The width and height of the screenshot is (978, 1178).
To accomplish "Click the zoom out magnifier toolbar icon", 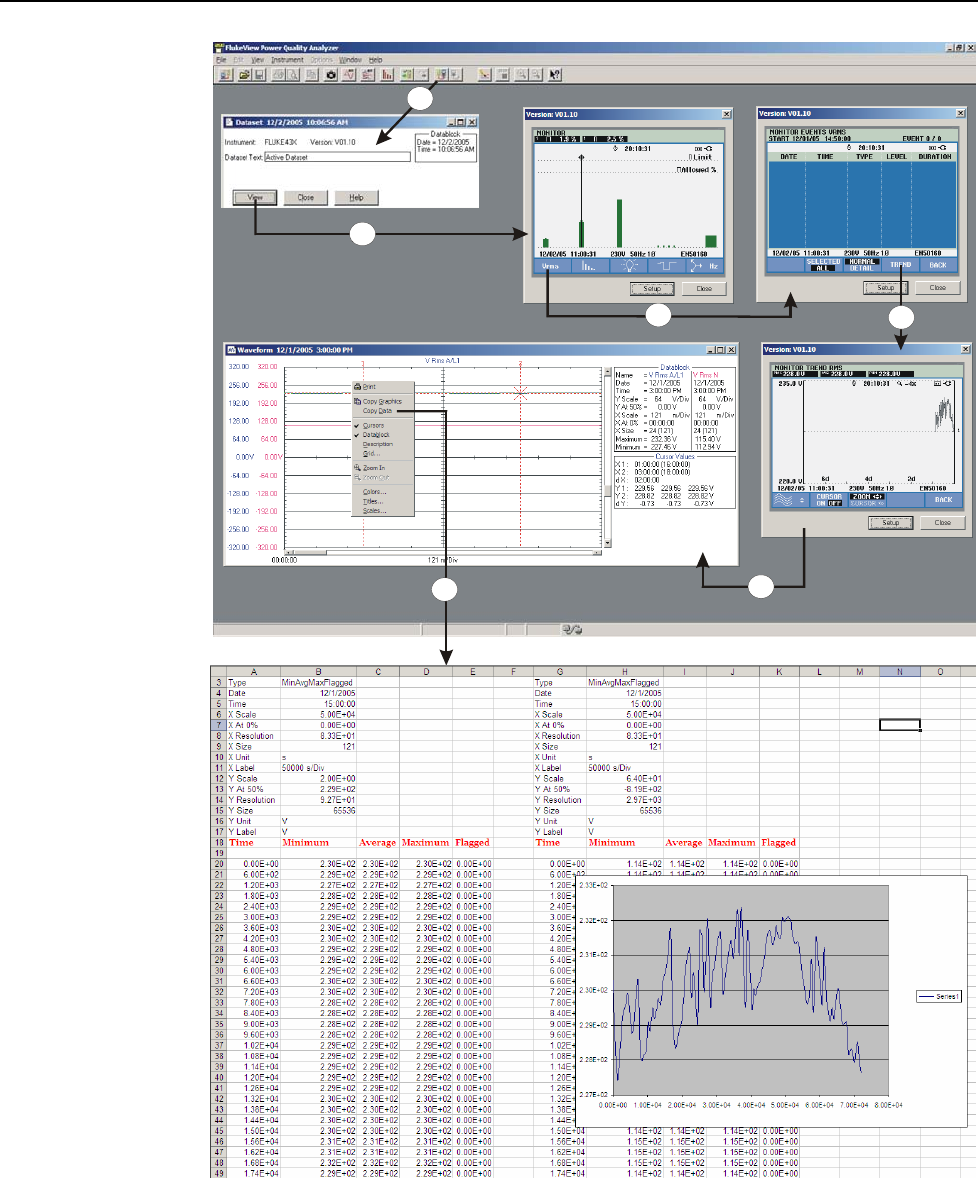I will tap(536, 74).
